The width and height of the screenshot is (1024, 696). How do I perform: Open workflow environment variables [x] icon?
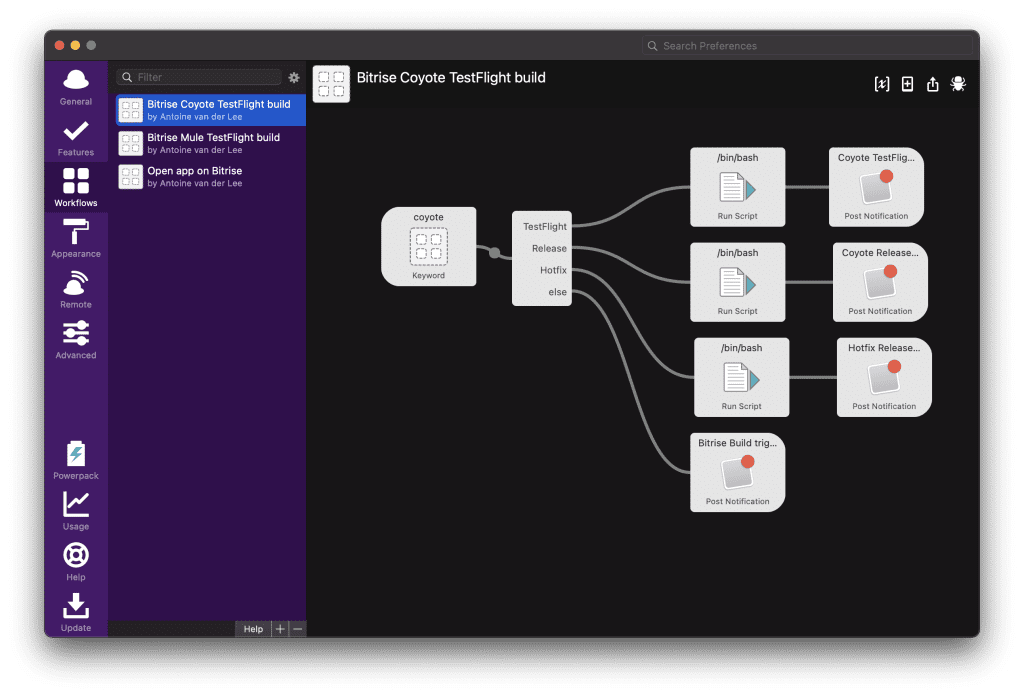pos(882,84)
